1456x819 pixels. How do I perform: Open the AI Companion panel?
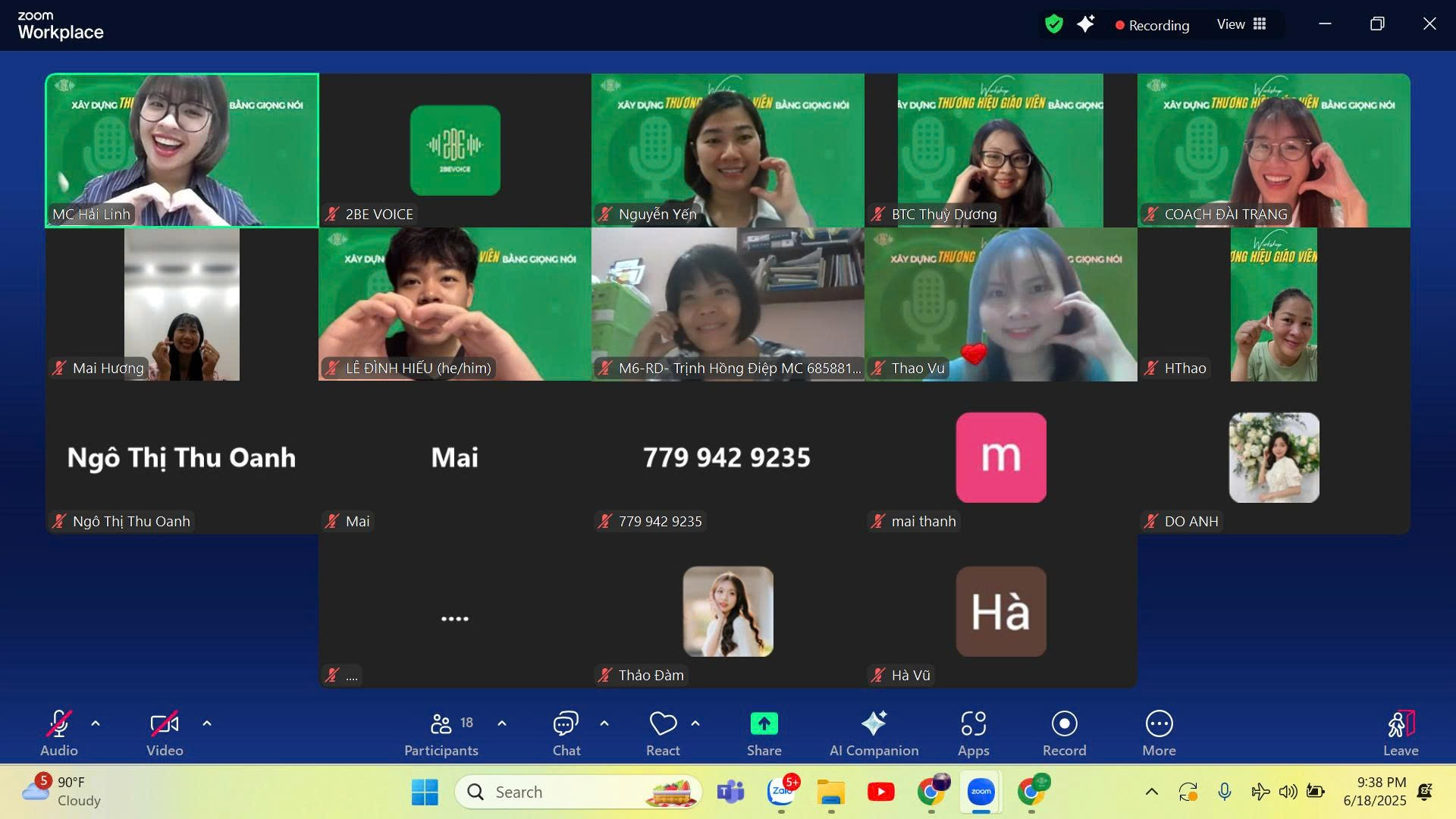874,733
